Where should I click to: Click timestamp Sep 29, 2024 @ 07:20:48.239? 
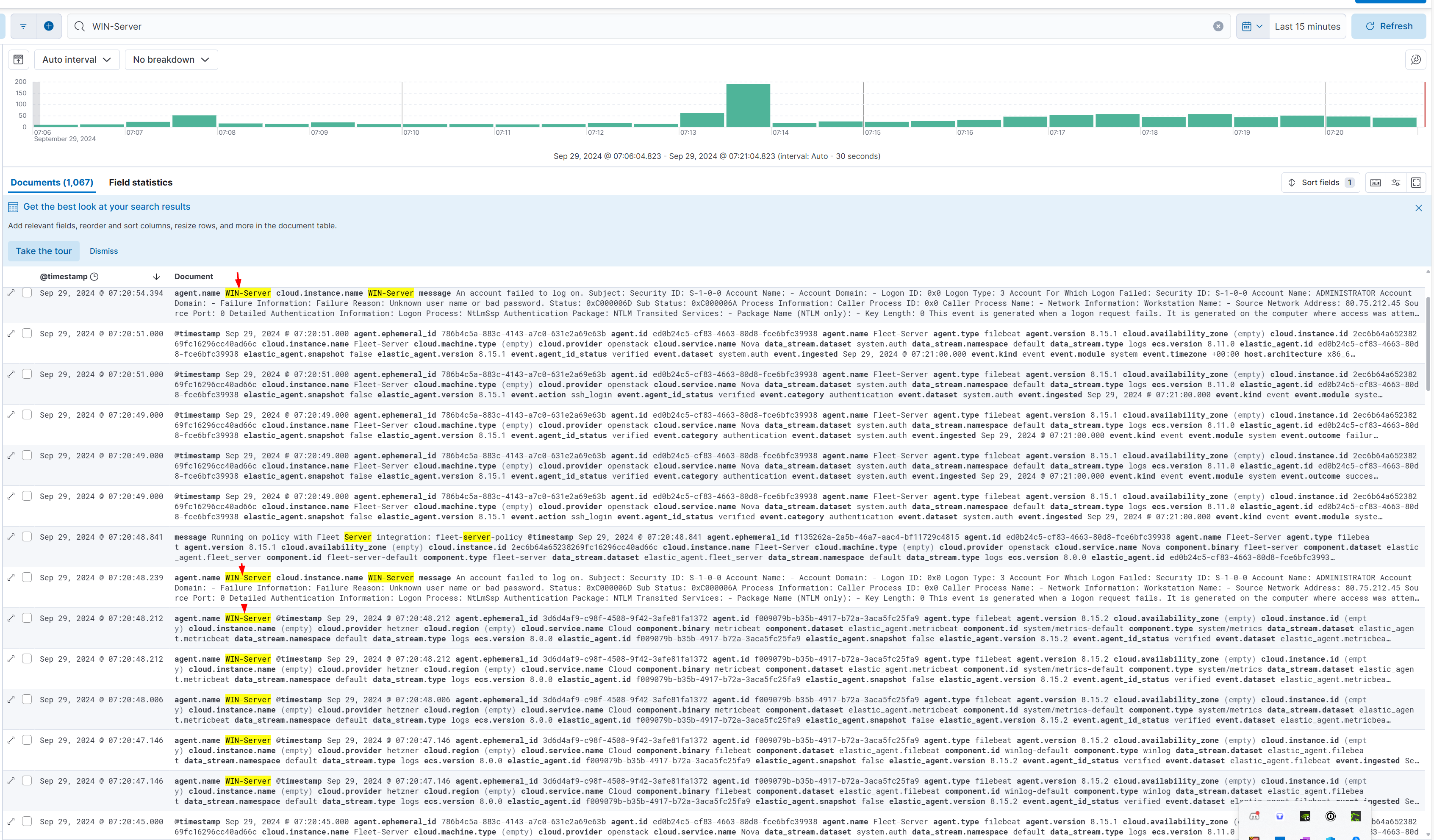101,578
